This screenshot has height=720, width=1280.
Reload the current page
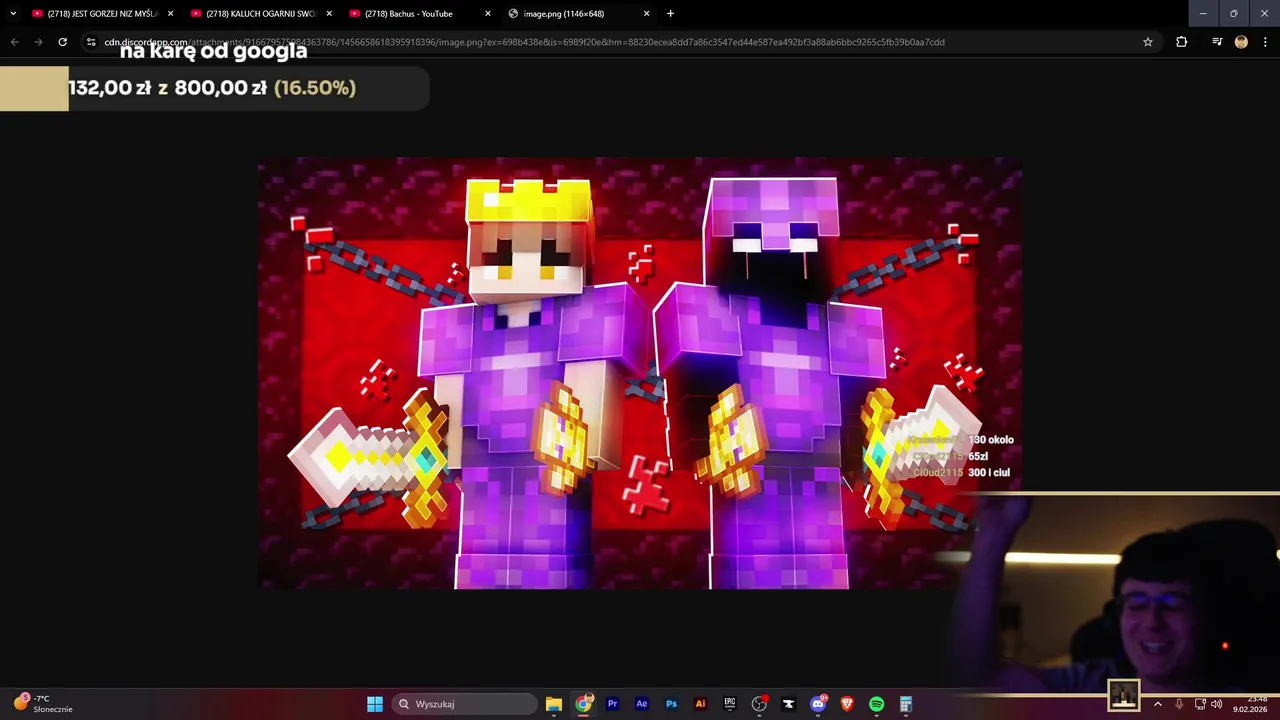point(62,42)
